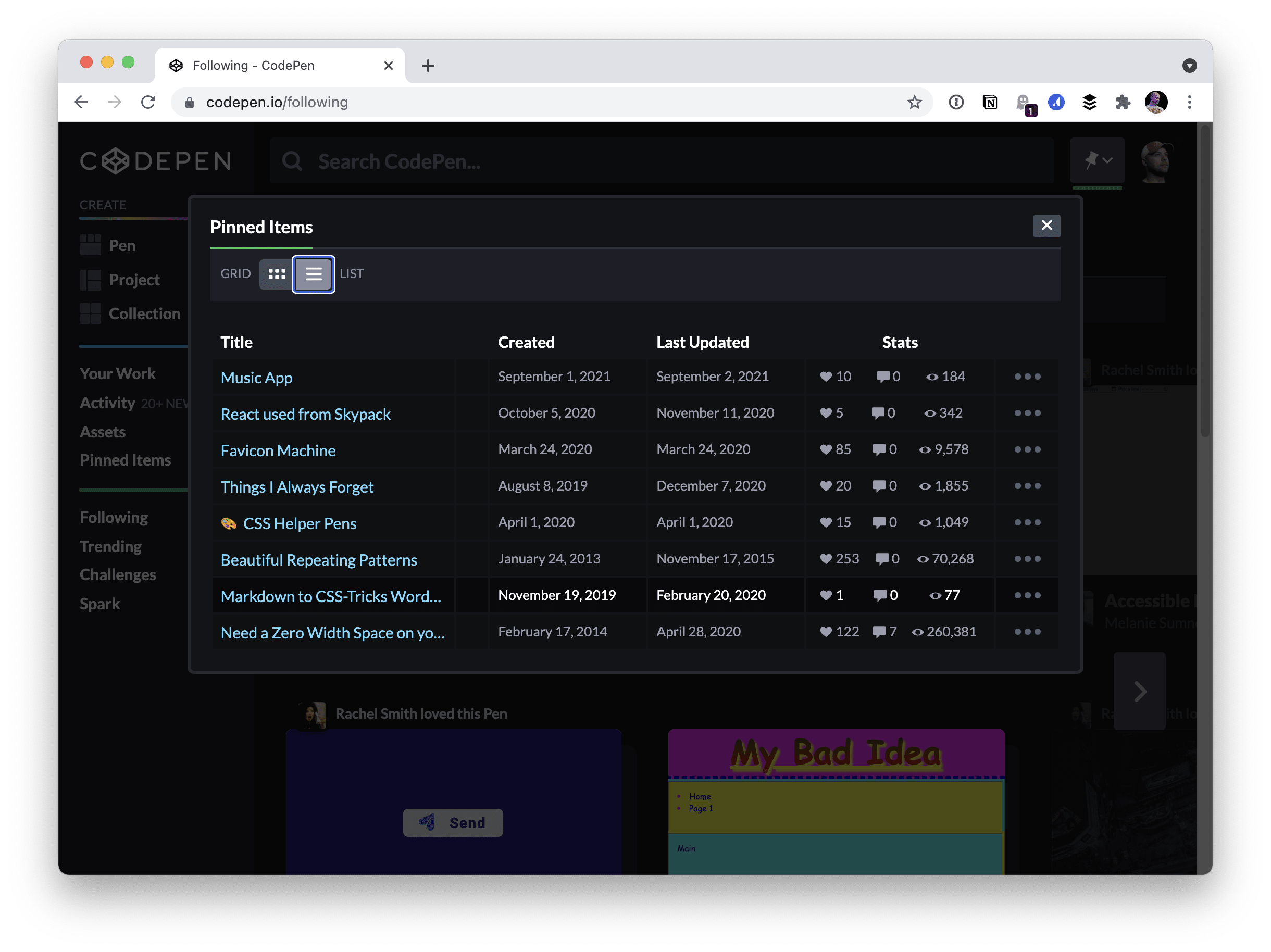Image resolution: width=1271 pixels, height=952 pixels.
Task: Open the Collection creator icon
Action: coord(90,314)
